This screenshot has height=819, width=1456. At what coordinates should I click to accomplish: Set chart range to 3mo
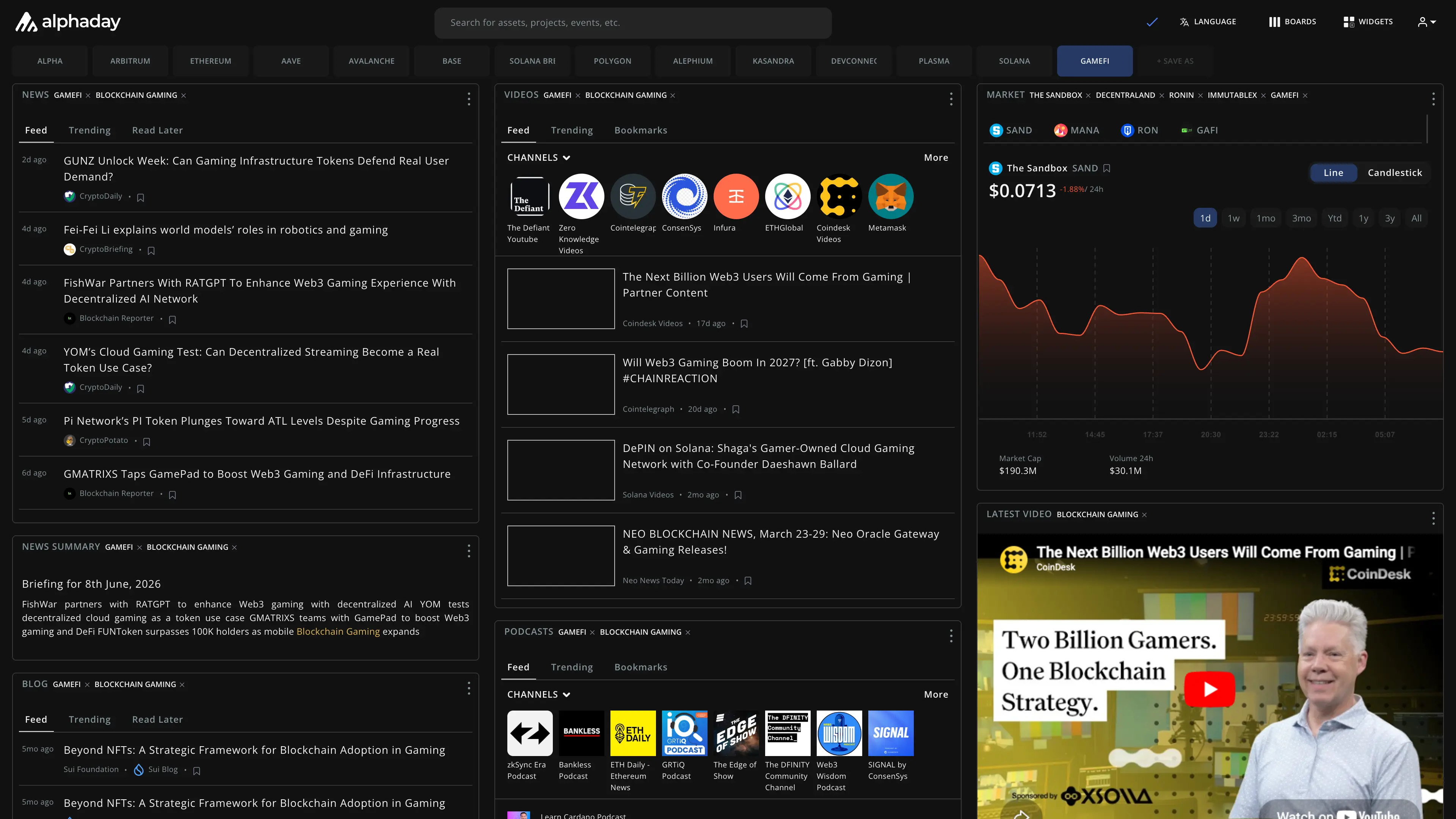1301,218
